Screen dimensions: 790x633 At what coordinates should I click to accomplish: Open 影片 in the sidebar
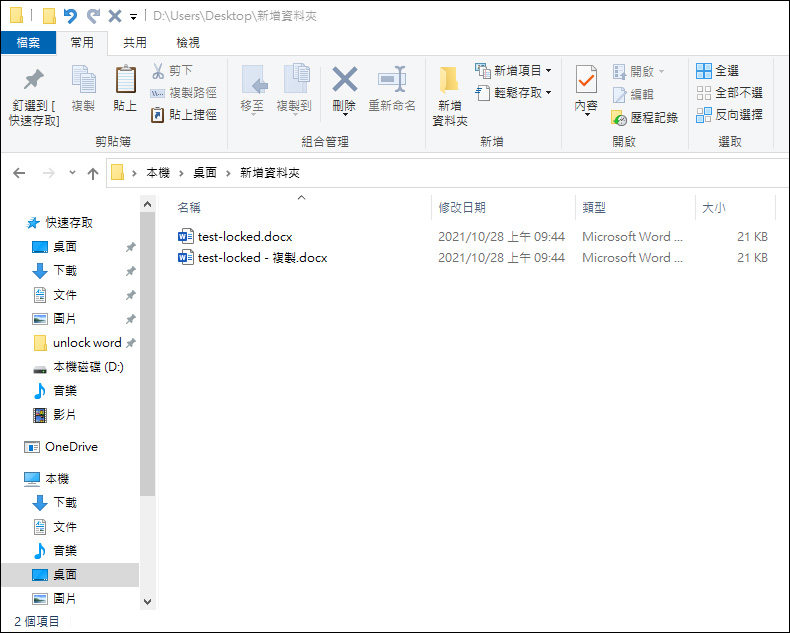click(x=65, y=415)
